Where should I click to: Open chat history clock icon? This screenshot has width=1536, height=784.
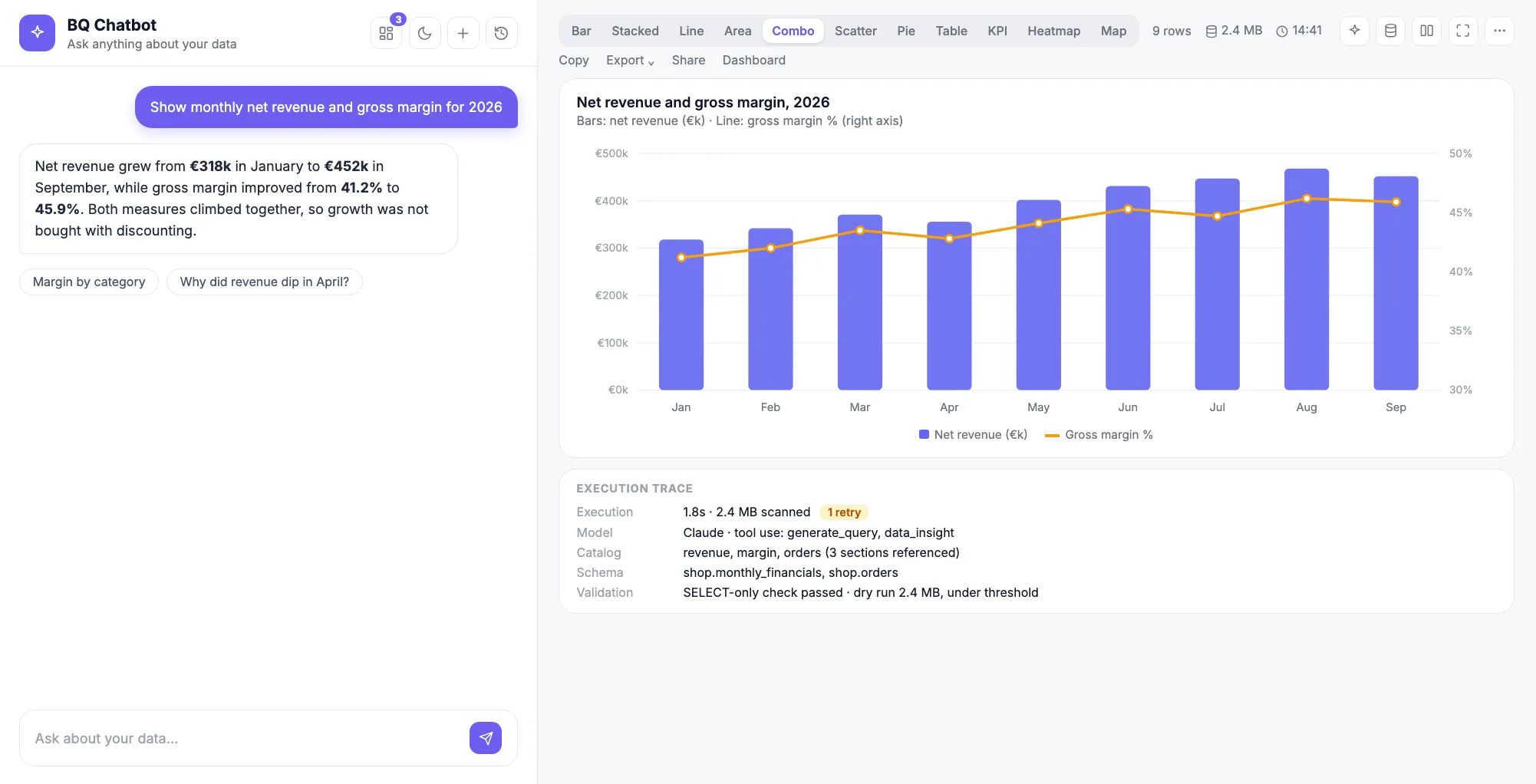501,33
